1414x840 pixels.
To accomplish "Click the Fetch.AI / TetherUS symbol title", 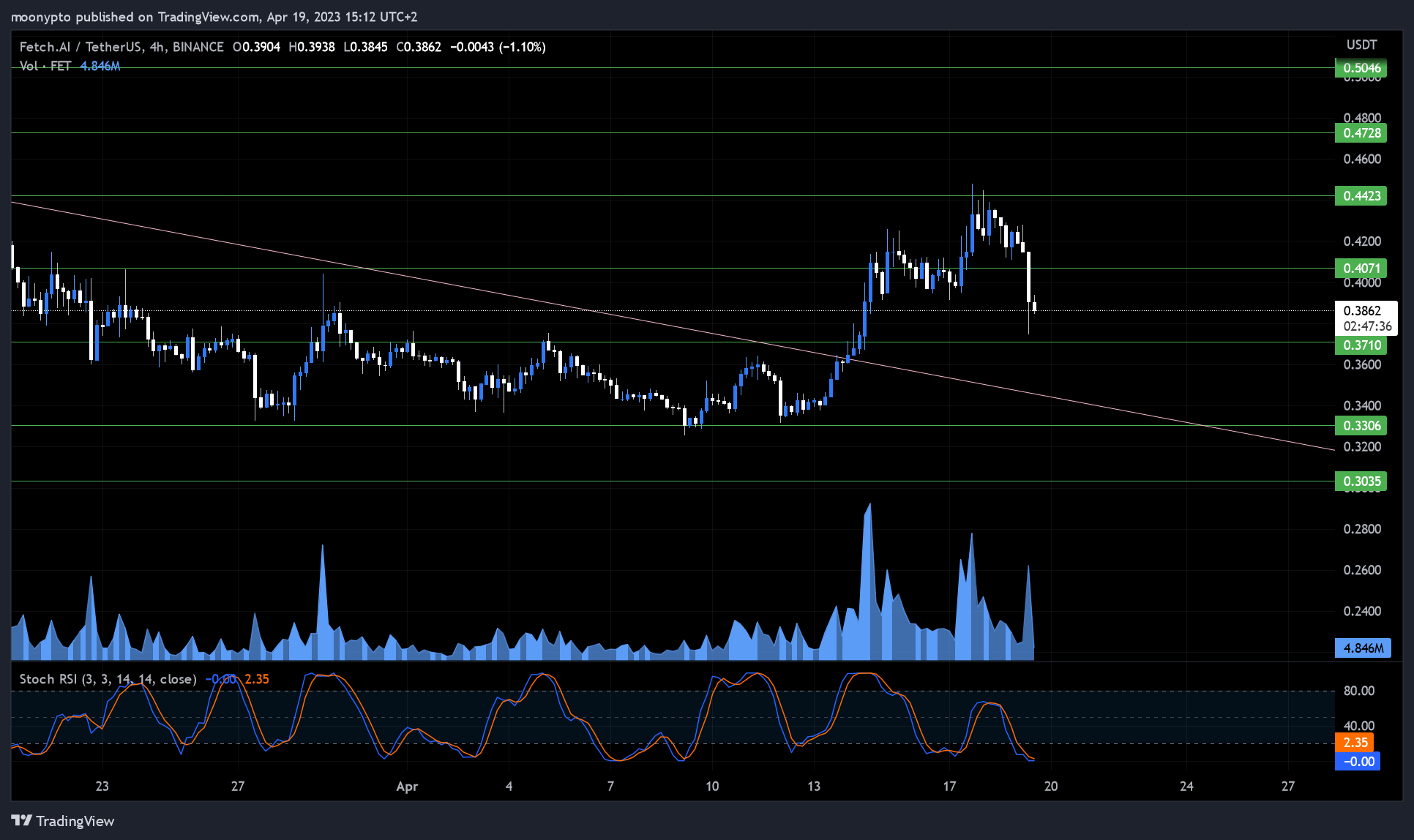I will click(x=81, y=47).
